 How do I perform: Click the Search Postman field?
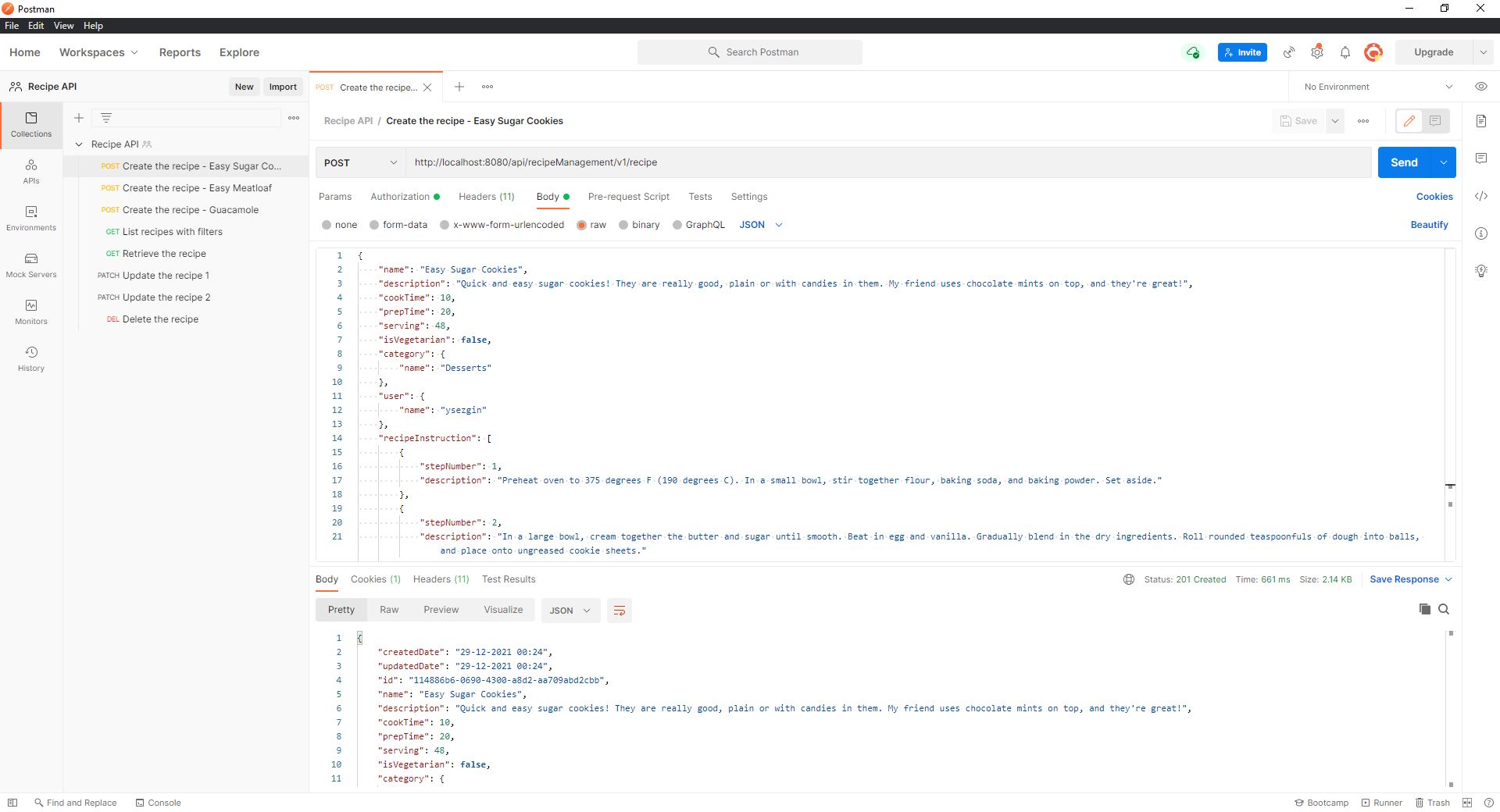coord(750,52)
